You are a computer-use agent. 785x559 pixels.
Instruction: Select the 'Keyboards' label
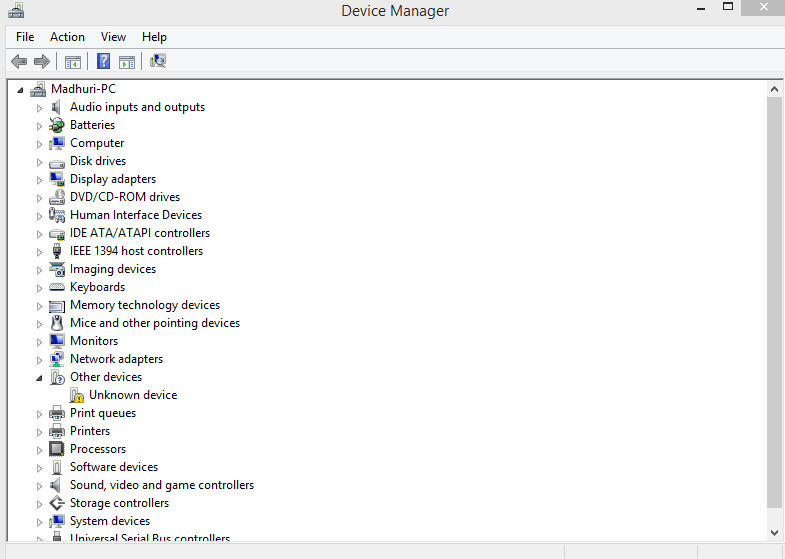pos(98,287)
